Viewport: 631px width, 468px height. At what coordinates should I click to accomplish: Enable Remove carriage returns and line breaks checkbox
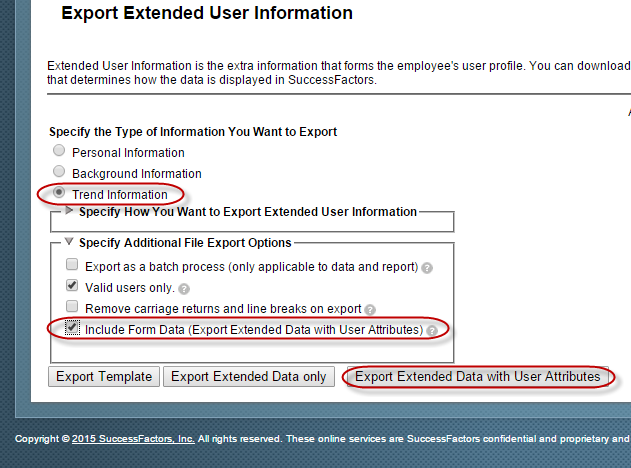(x=72, y=306)
